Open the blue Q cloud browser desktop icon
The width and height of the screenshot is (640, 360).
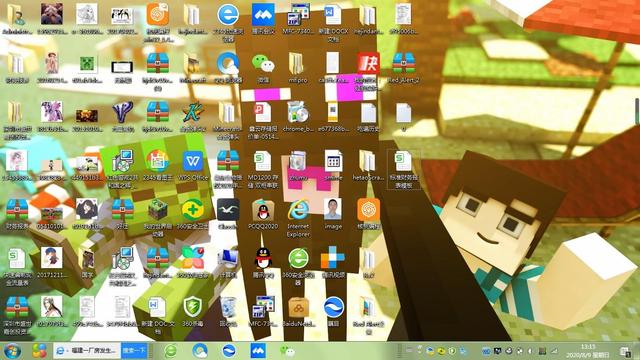pos(228,64)
